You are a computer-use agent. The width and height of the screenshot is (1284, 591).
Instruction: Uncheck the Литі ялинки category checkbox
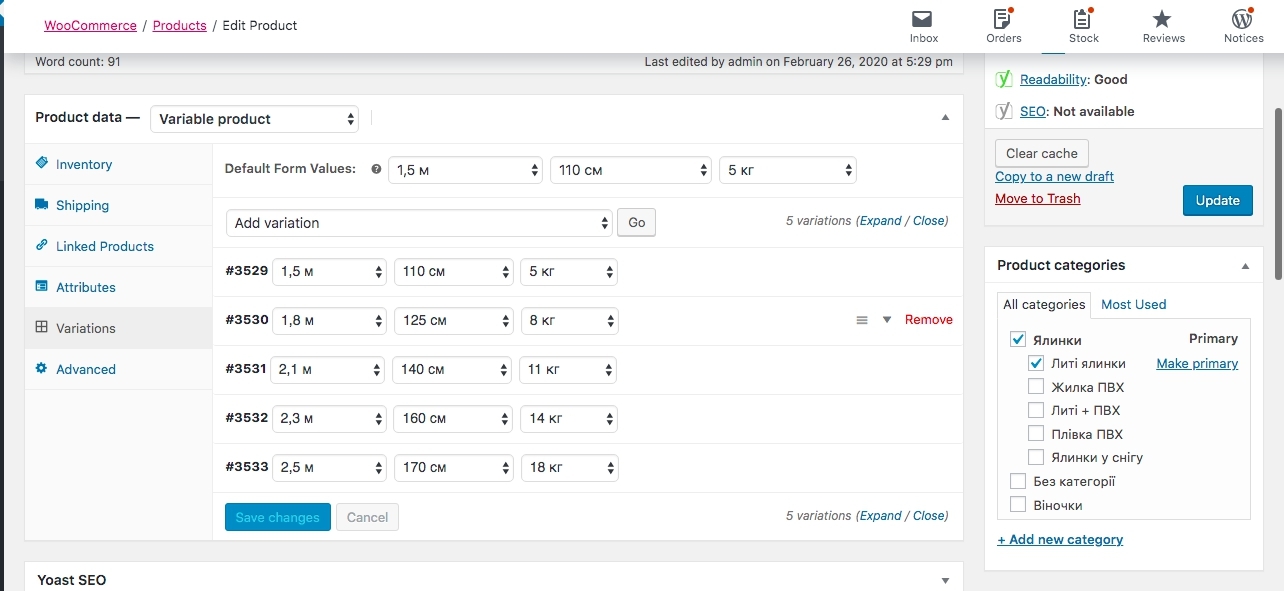[x=1036, y=363]
